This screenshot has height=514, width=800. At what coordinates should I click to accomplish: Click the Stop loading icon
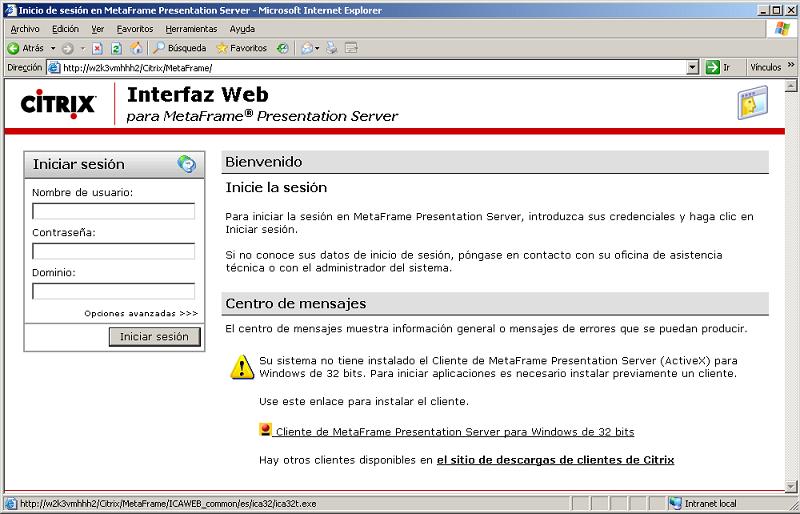point(97,48)
